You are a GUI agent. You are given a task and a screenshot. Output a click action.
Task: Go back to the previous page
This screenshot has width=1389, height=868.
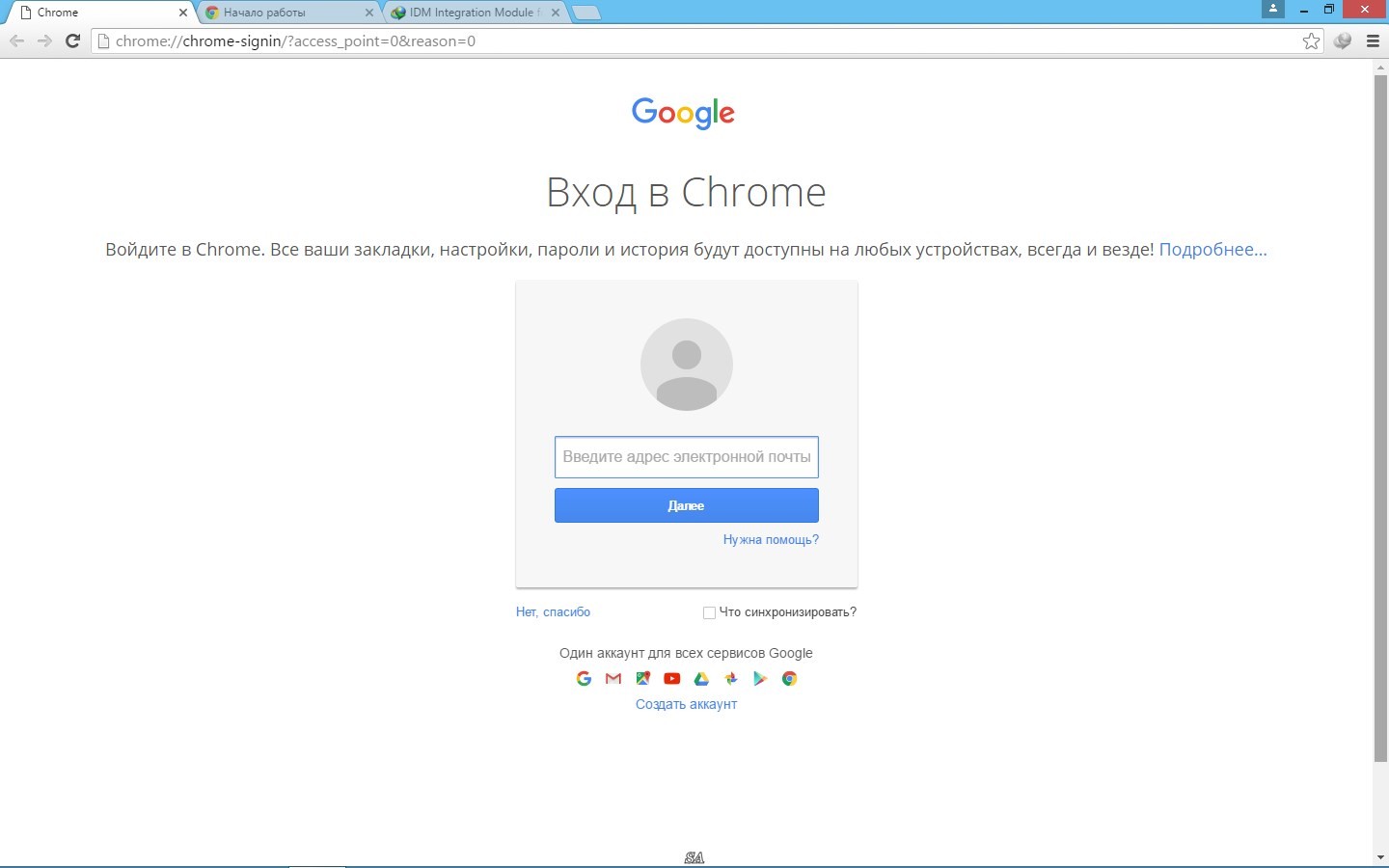[x=16, y=41]
